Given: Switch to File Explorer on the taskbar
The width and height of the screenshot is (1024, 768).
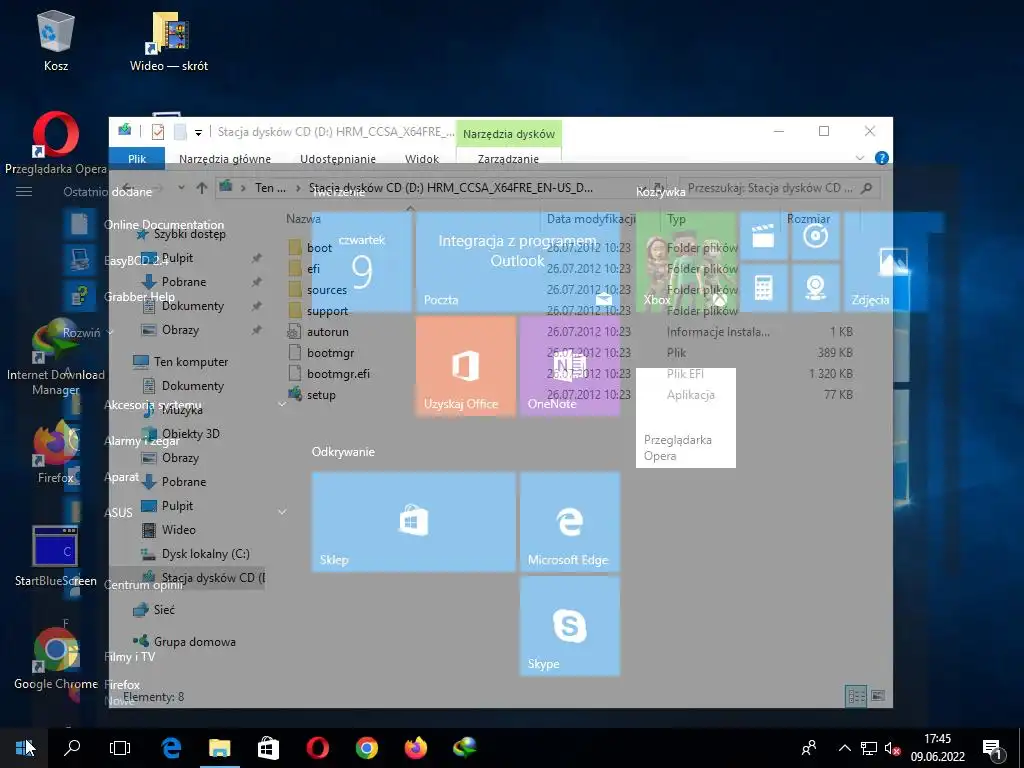Looking at the screenshot, I should click(x=219, y=748).
